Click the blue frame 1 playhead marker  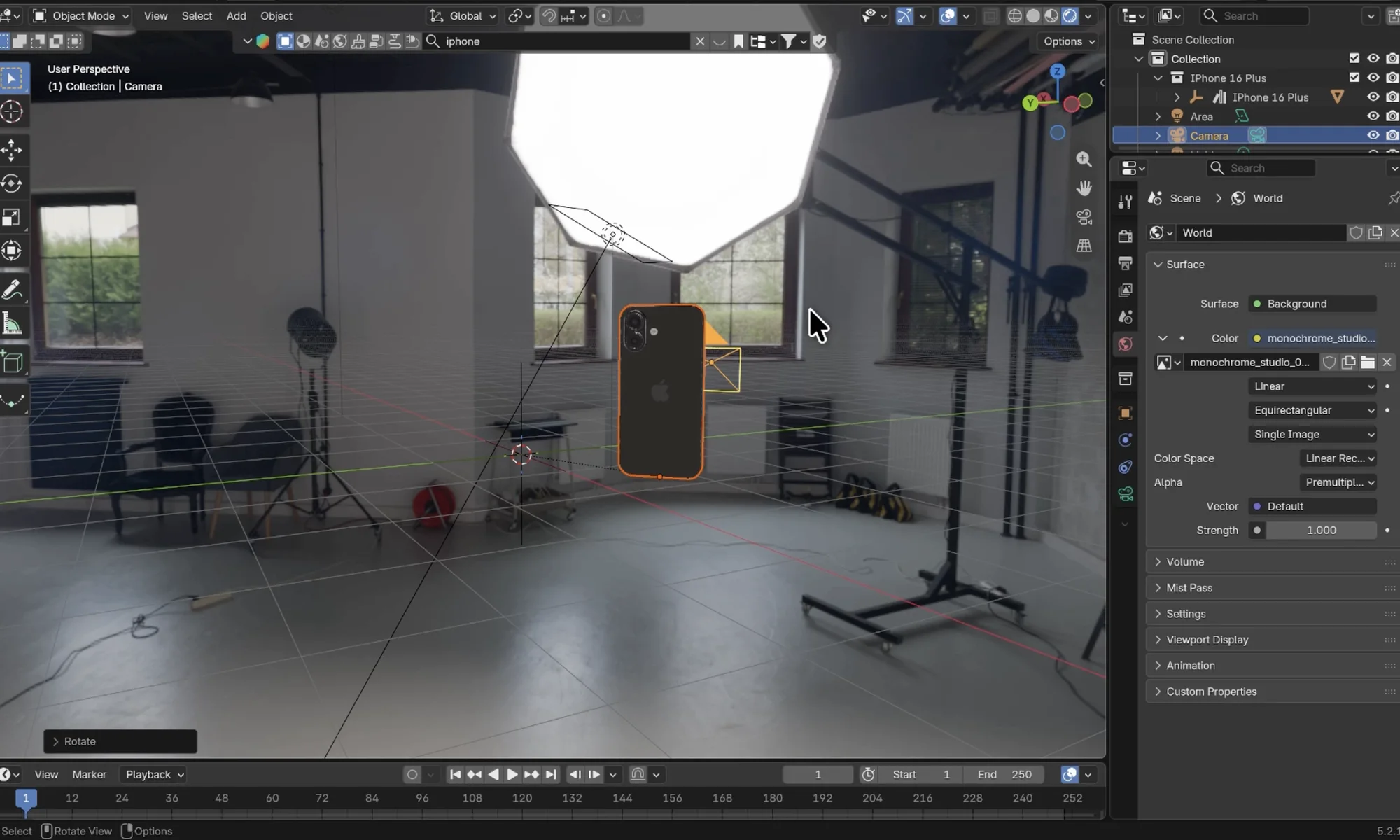26,798
